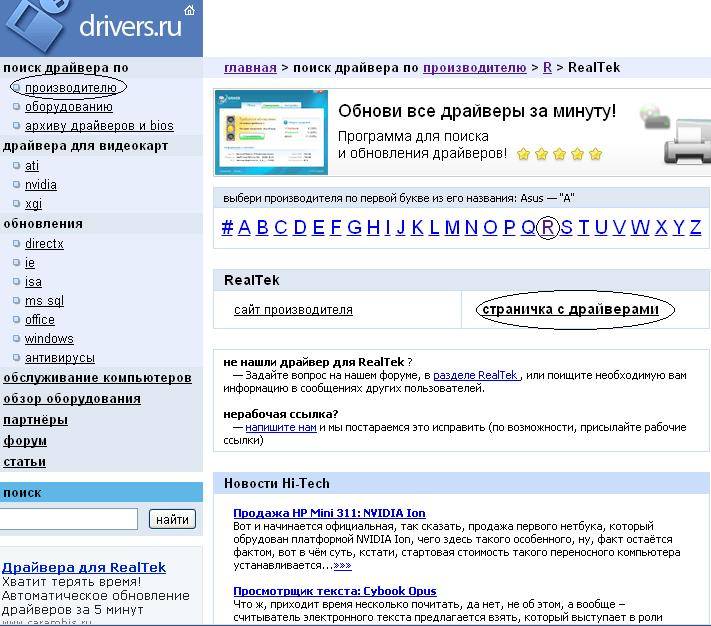The image size is (711, 626).
Task: Select letter M in alphabet index
Action: click(x=452, y=227)
